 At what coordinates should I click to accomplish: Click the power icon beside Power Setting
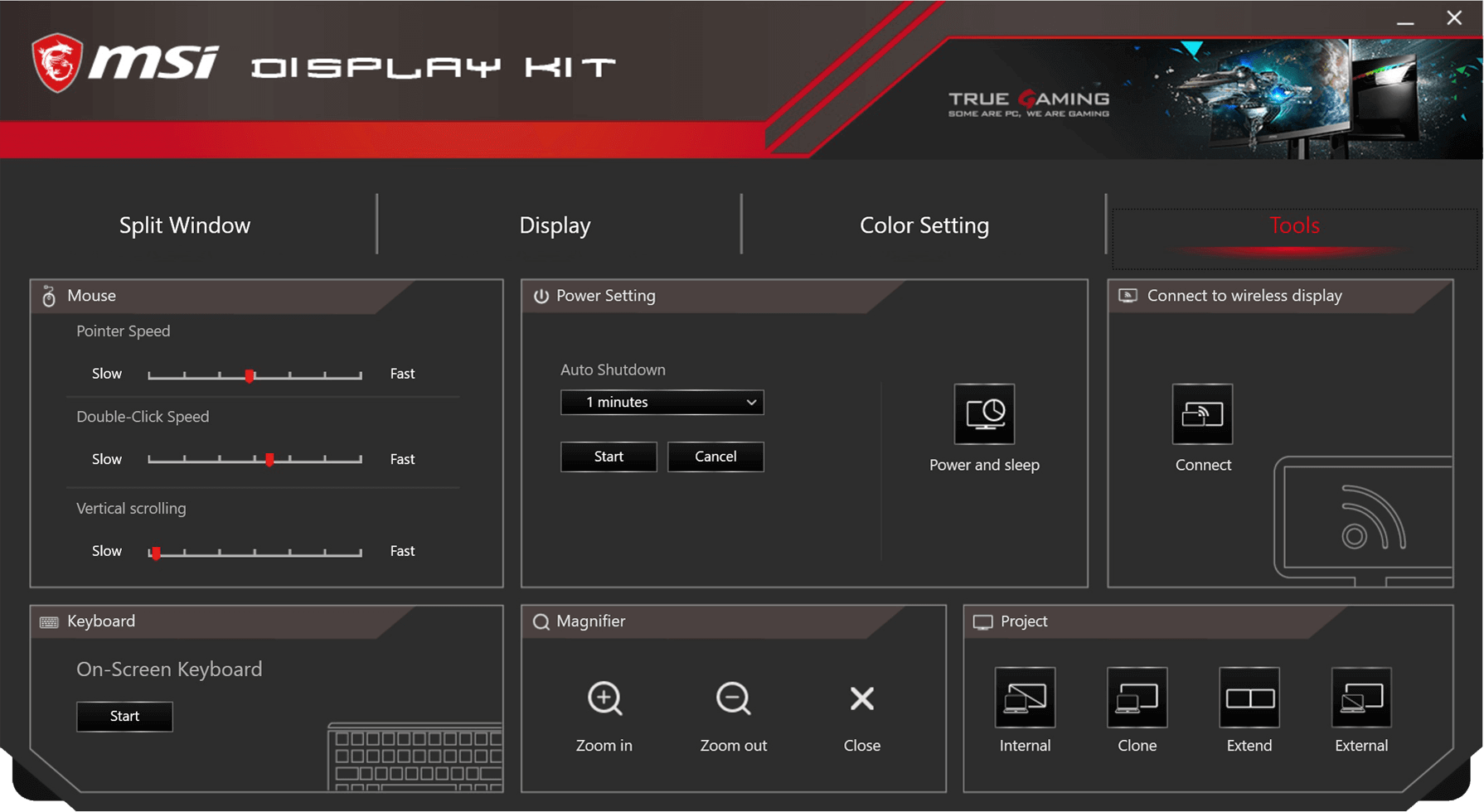(541, 296)
